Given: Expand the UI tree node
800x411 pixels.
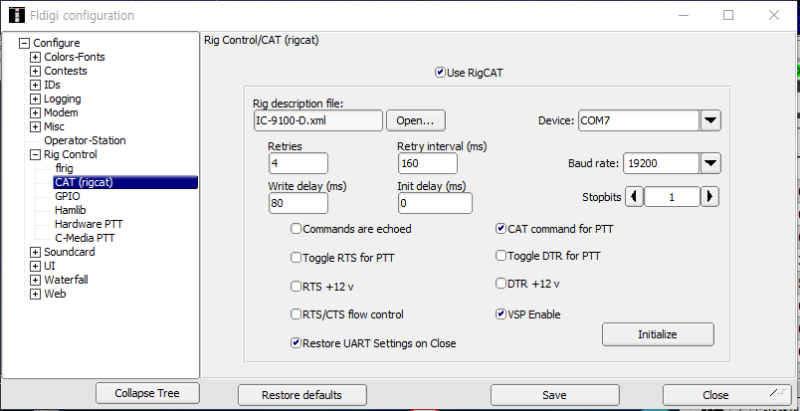Looking at the screenshot, I should [x=35, y=266].
